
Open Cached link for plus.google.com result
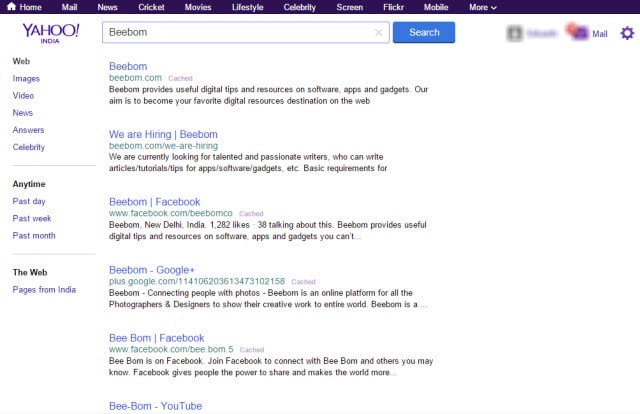(x=303, y=282)
